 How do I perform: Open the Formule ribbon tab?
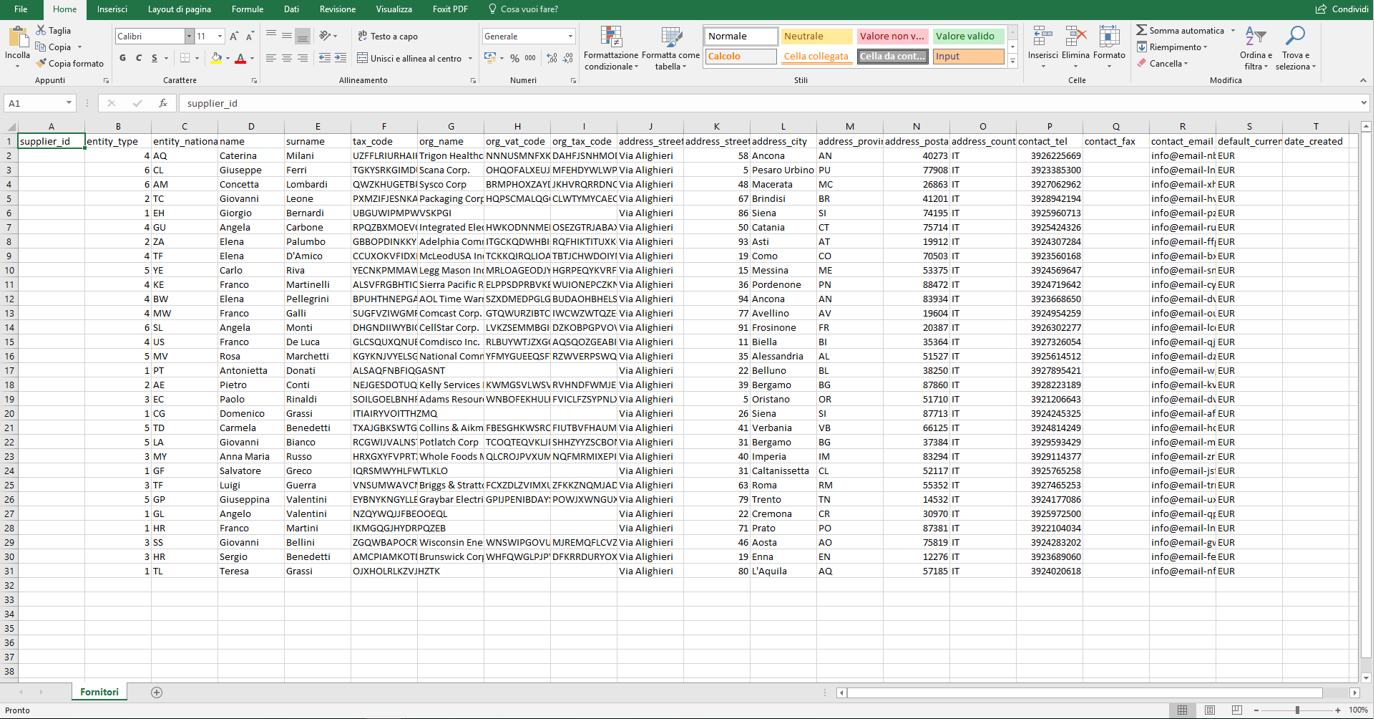pos(247,9)
